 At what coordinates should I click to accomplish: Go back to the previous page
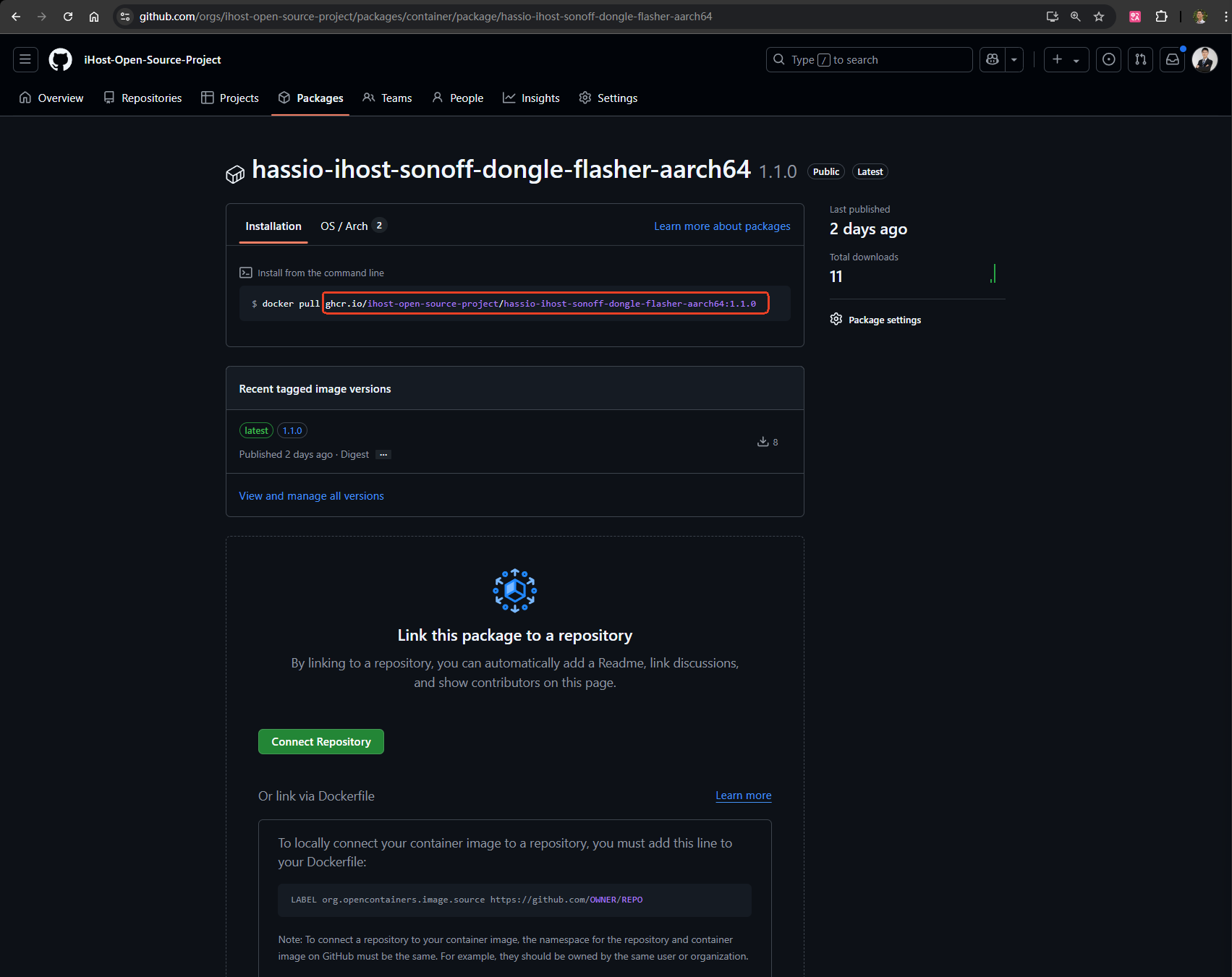pyautogui.click(x=16, y=17)
